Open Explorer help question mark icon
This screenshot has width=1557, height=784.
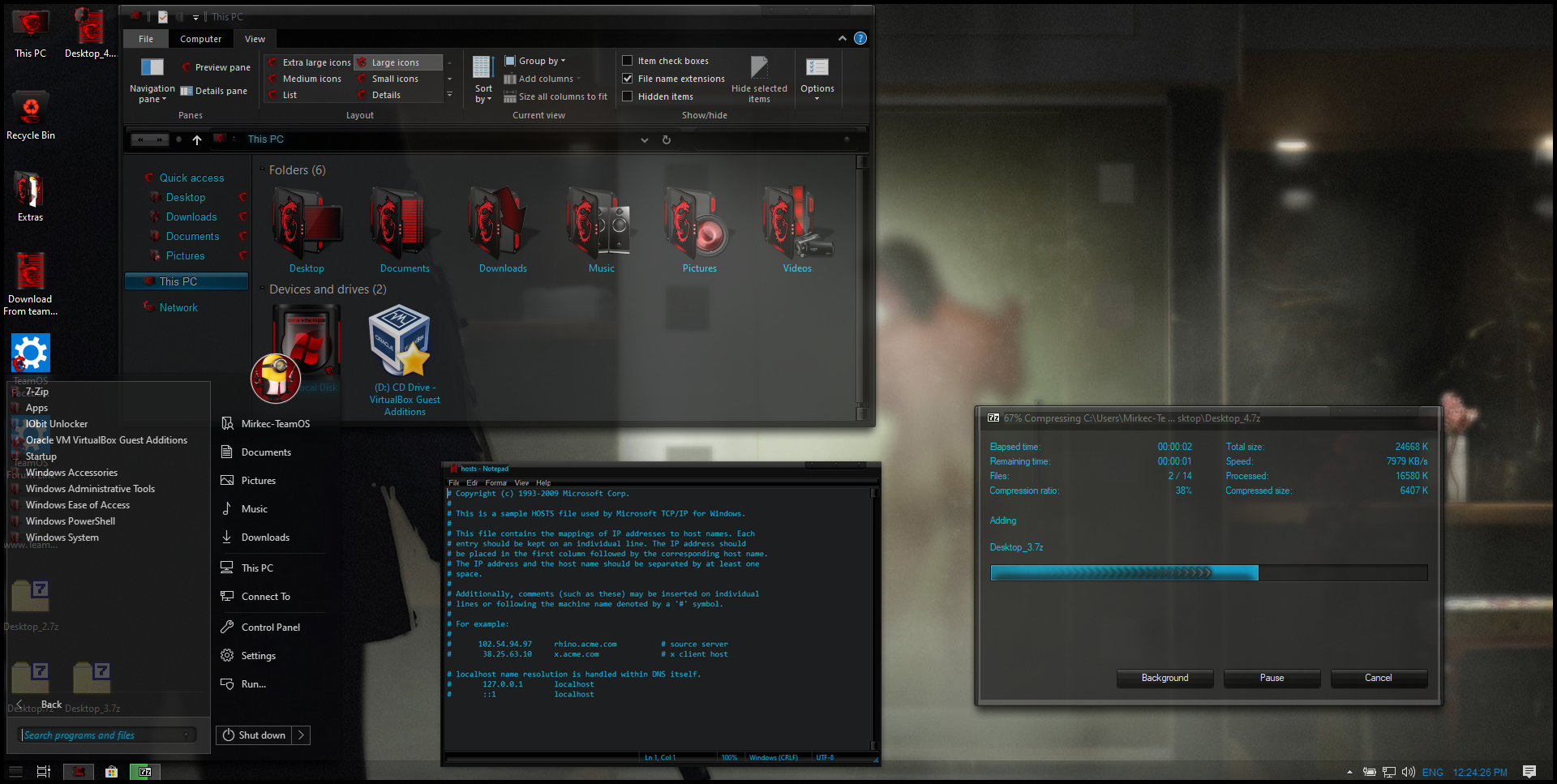860,38
